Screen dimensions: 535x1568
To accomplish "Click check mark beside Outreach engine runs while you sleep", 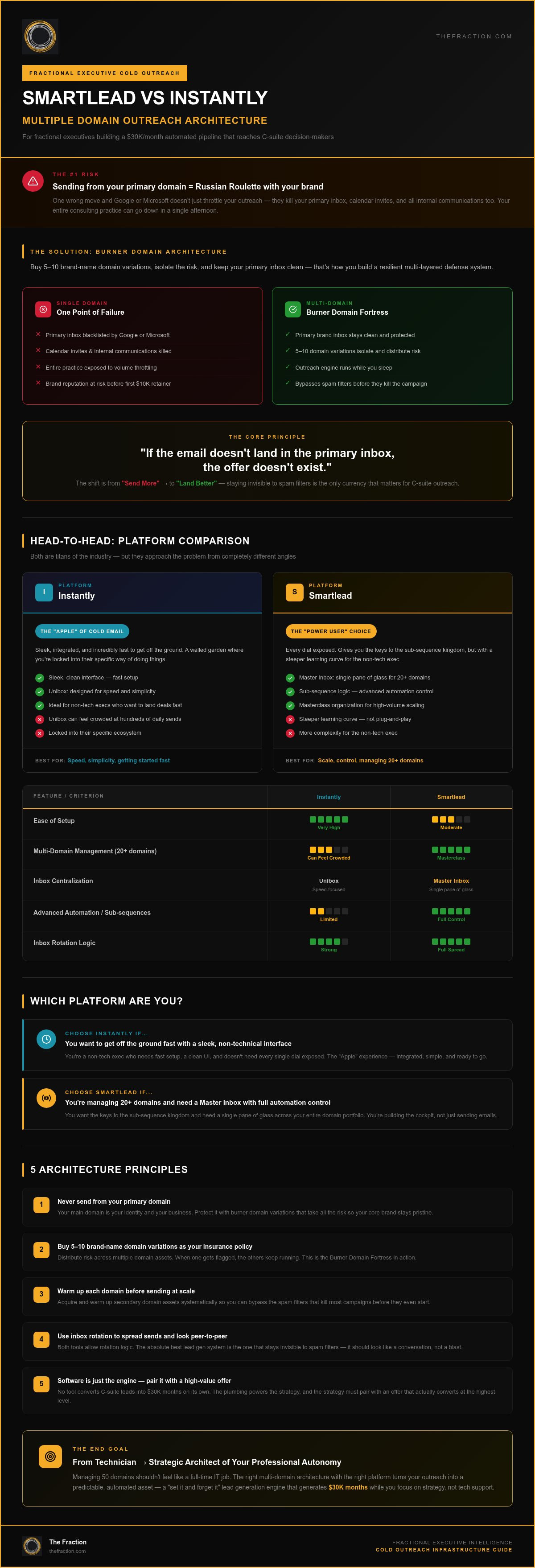I will point(288,366).
